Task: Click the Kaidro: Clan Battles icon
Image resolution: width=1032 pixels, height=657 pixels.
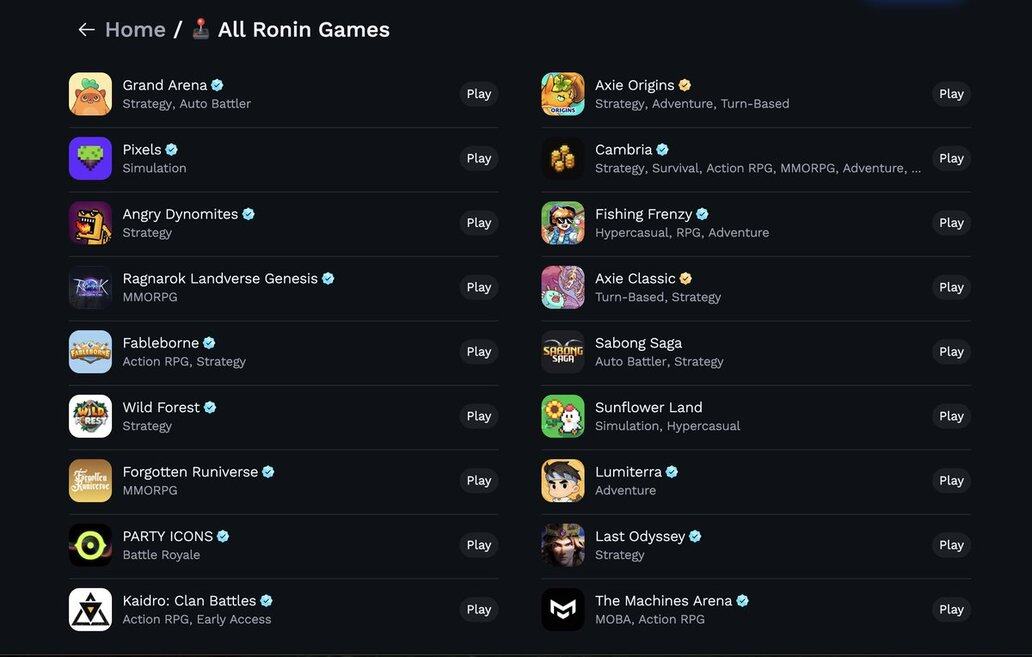Action: coord(90,609)
